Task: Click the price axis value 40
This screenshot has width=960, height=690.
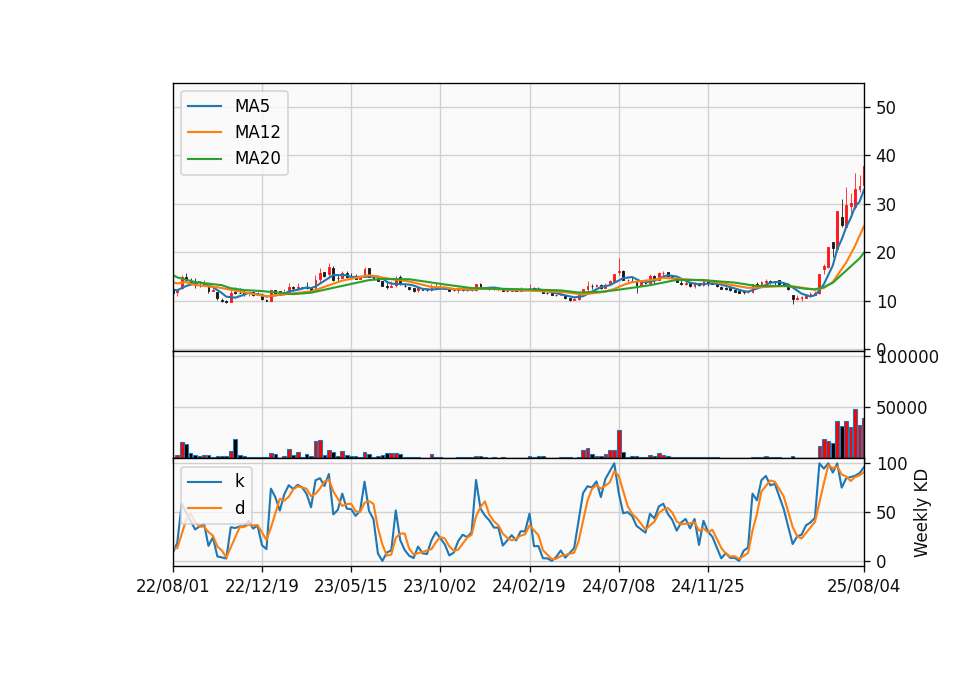Action: (886, 156)
